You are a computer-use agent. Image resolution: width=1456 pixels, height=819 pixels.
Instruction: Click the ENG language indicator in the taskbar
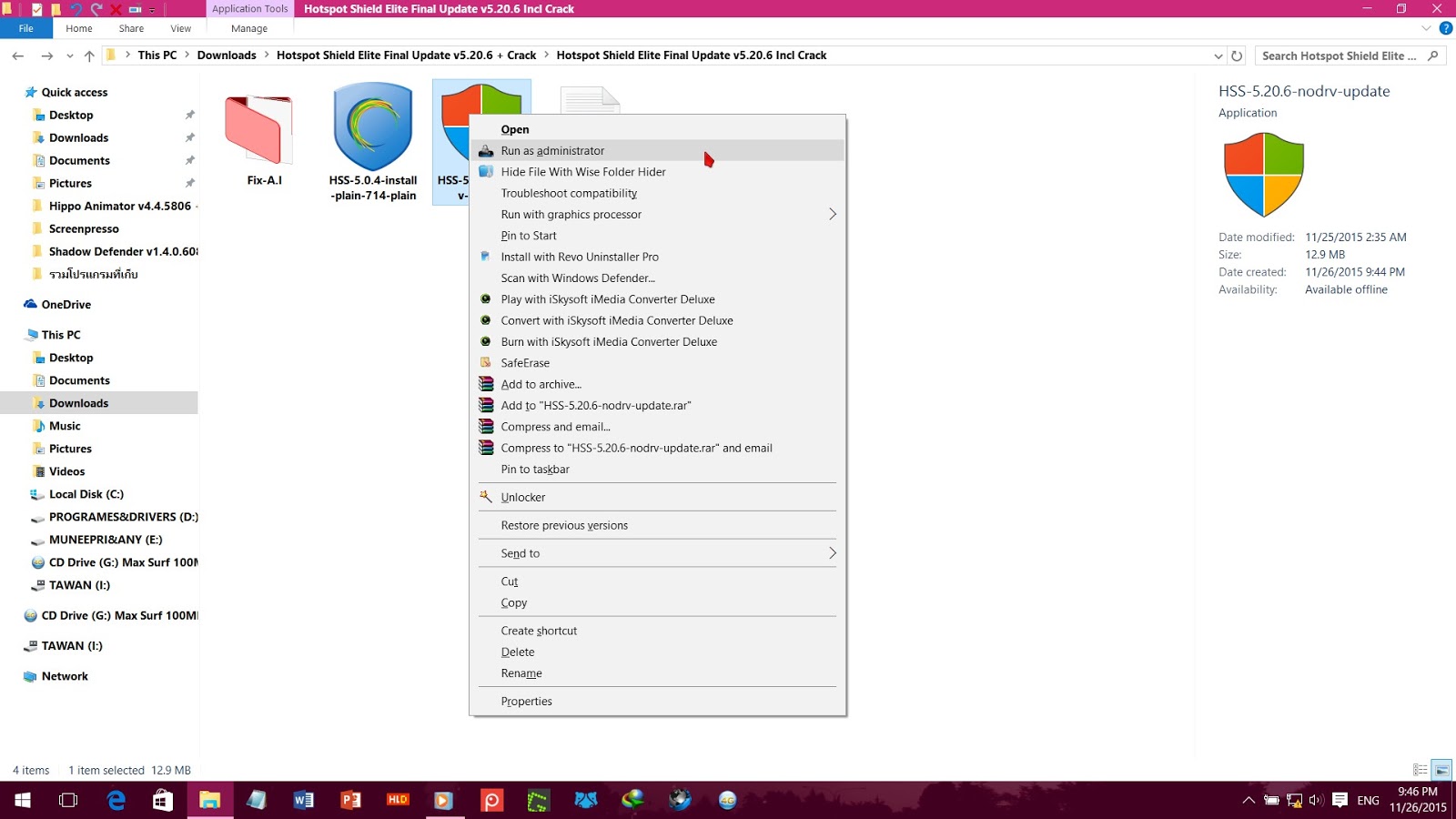[1368, 801]
